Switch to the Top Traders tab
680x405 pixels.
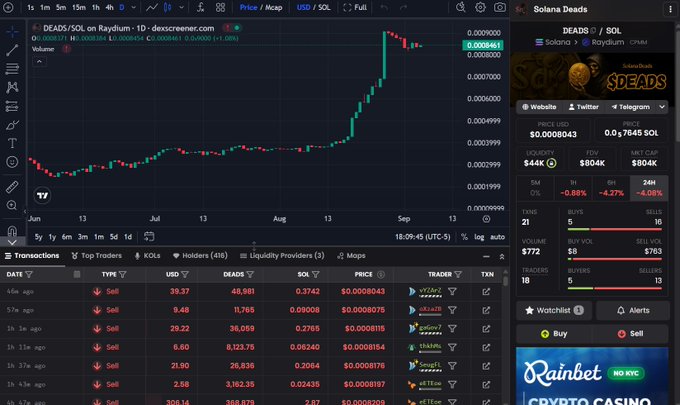[x=96, y=256]
